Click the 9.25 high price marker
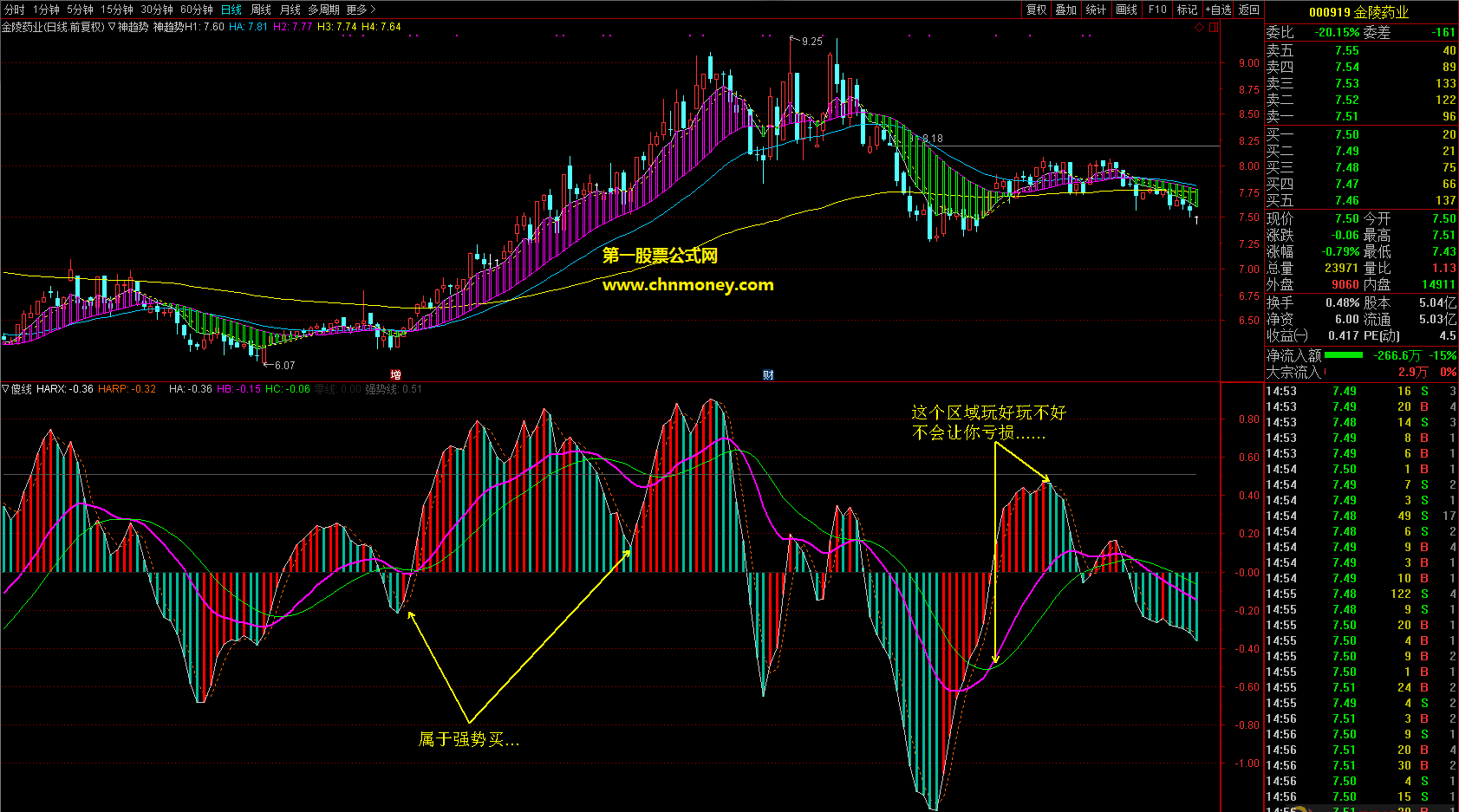This screenshot has height=812, width=1459. coord(807,41)
